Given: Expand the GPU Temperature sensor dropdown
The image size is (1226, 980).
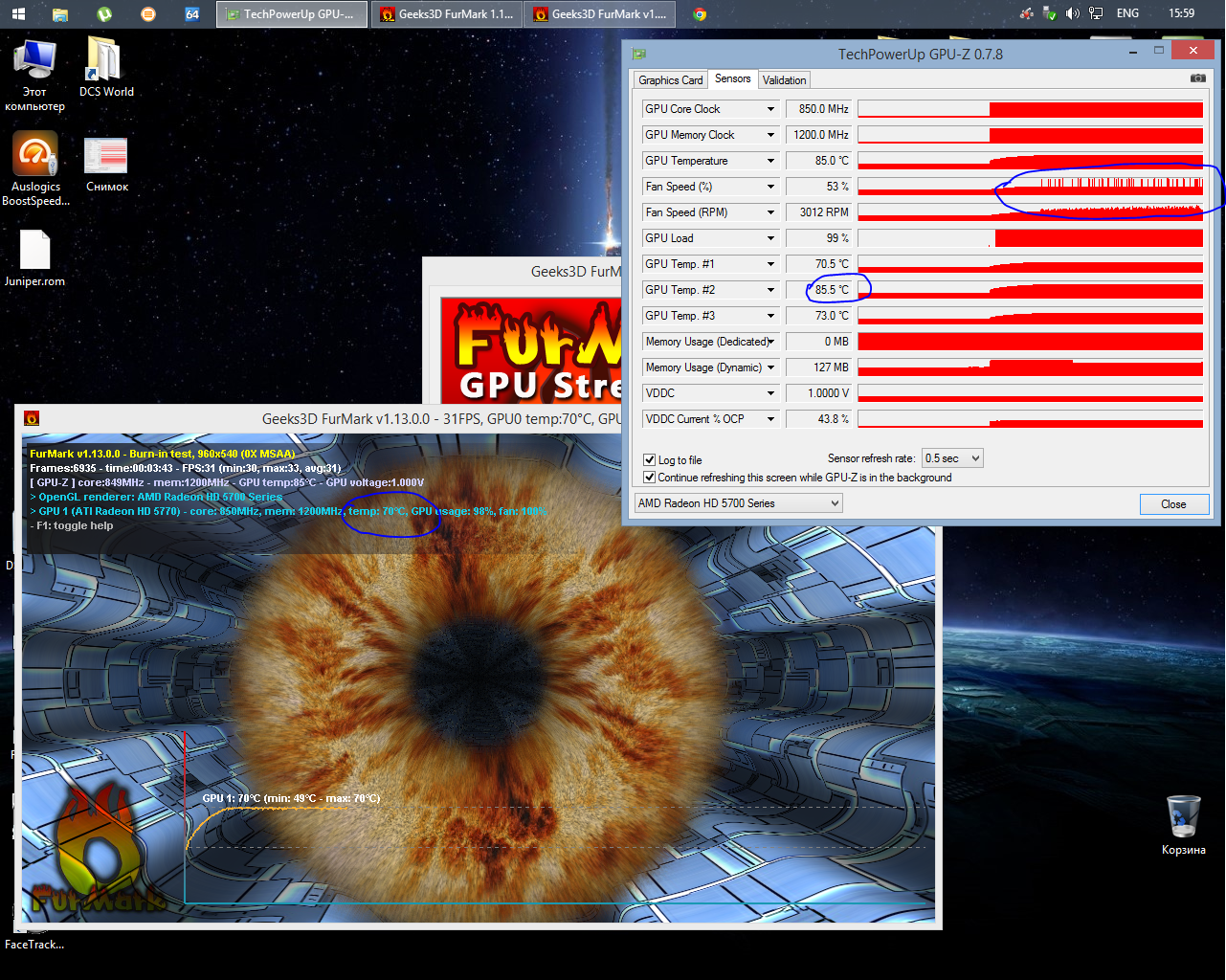Looking at the screenshot, I should pos(770,161).
